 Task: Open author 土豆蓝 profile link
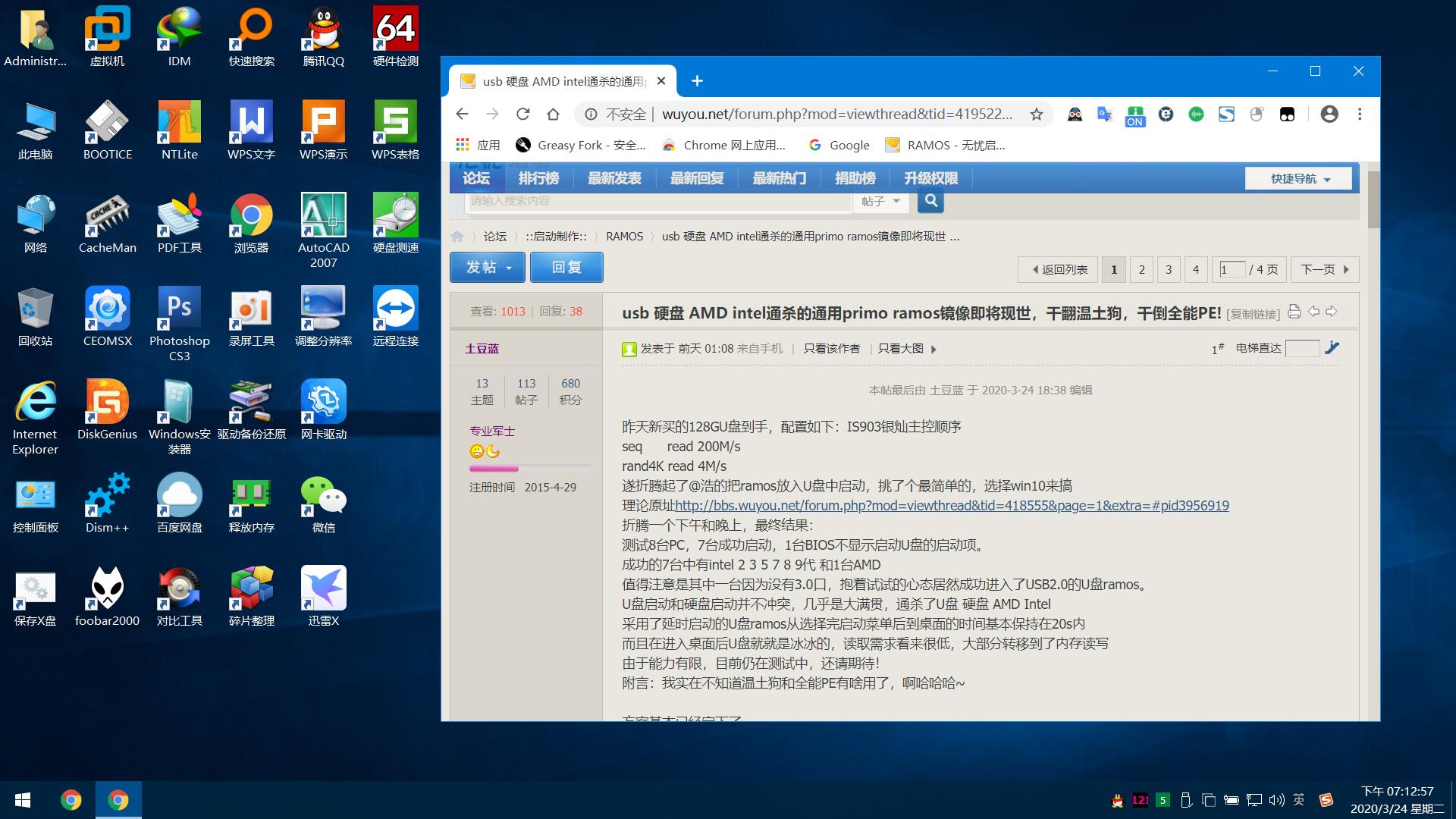point(482,348)
